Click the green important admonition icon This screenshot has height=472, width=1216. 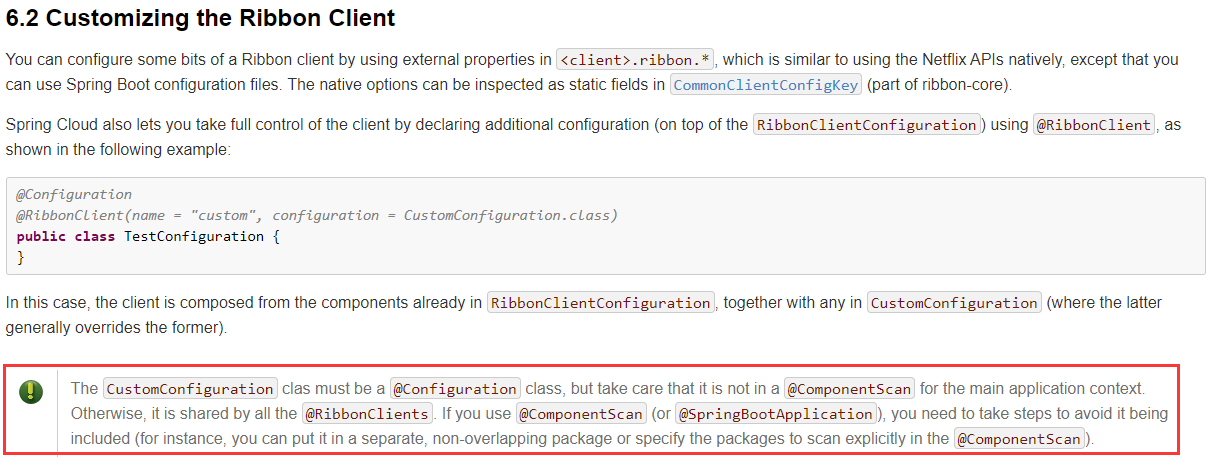click(32, 391)
